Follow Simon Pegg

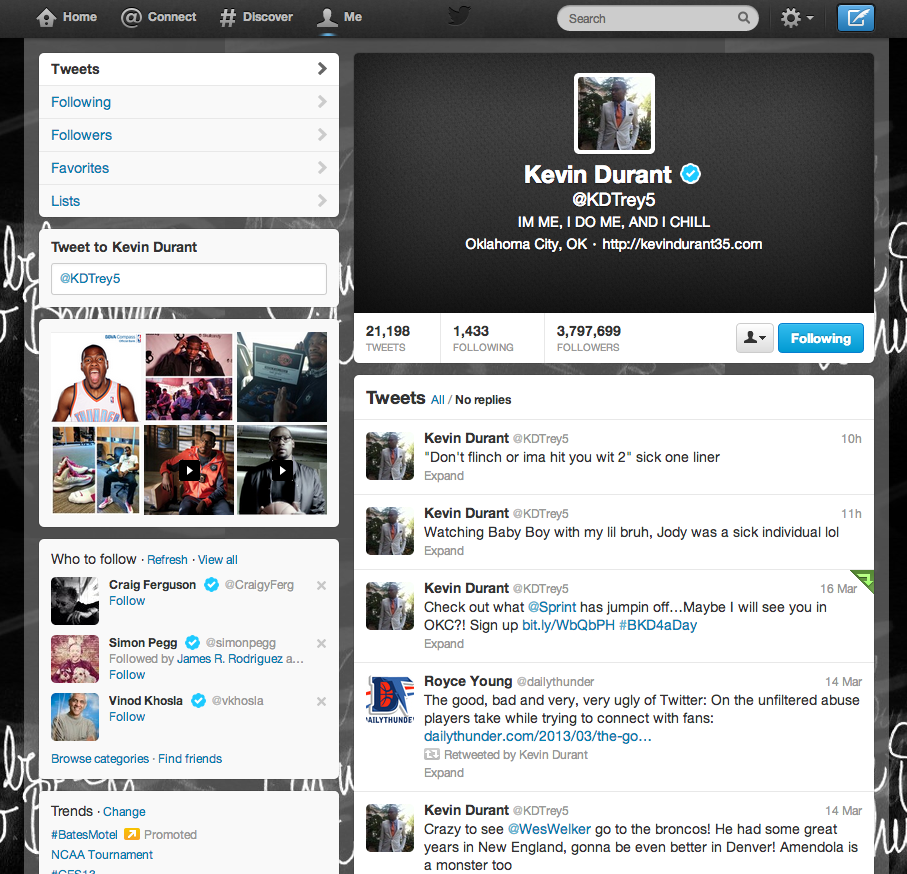[127, 675]
